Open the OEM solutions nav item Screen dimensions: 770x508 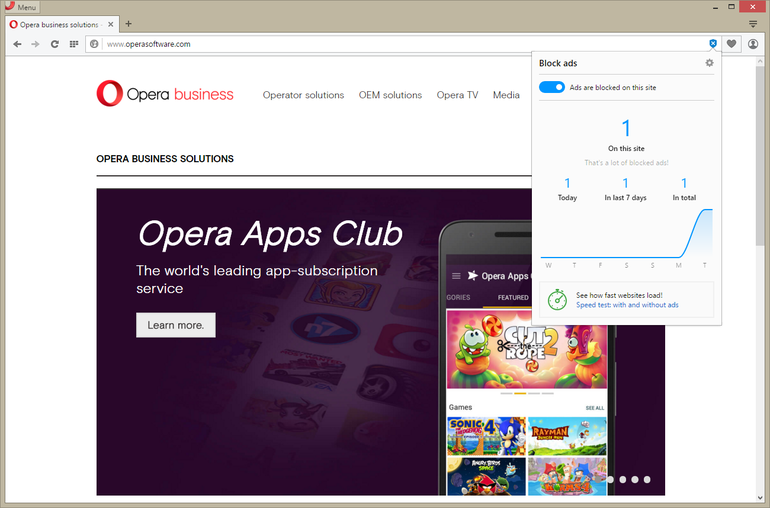coord(390,95)
